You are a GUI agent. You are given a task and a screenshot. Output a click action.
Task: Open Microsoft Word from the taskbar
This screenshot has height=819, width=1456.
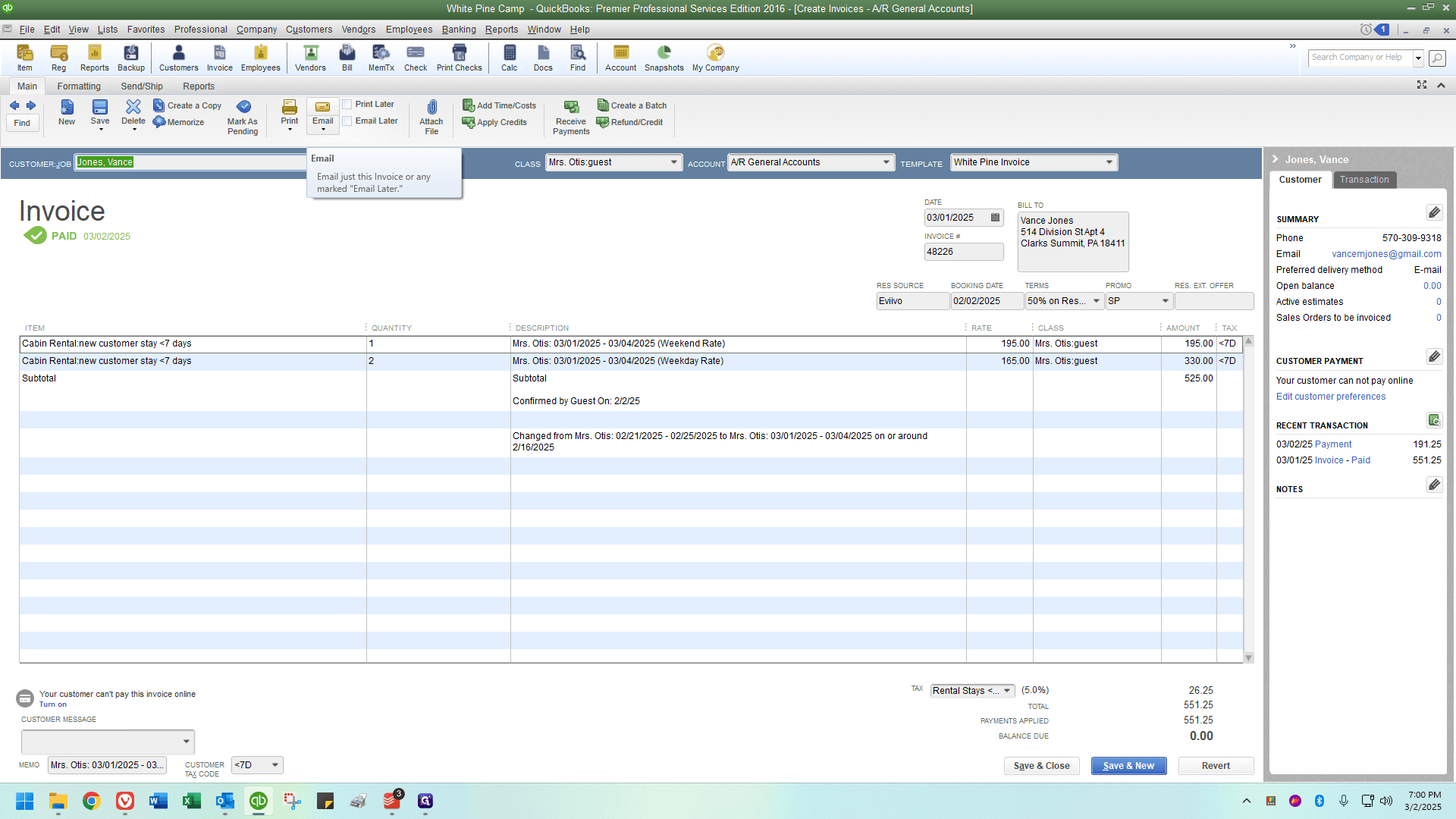tap(158, 801)
